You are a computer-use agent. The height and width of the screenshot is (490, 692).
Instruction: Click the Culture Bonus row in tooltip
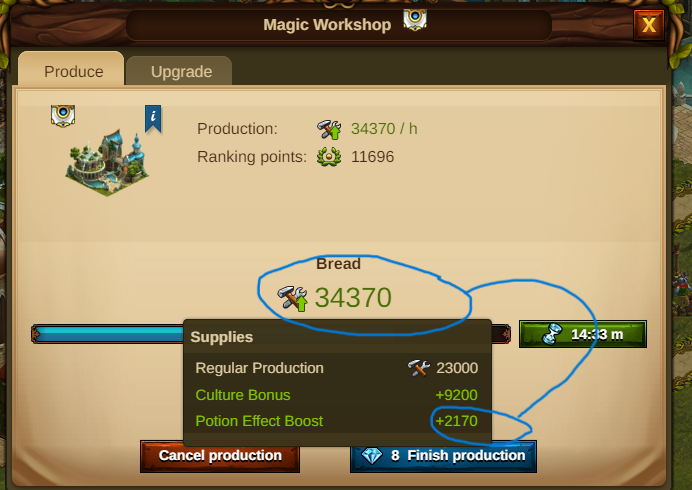336,395
